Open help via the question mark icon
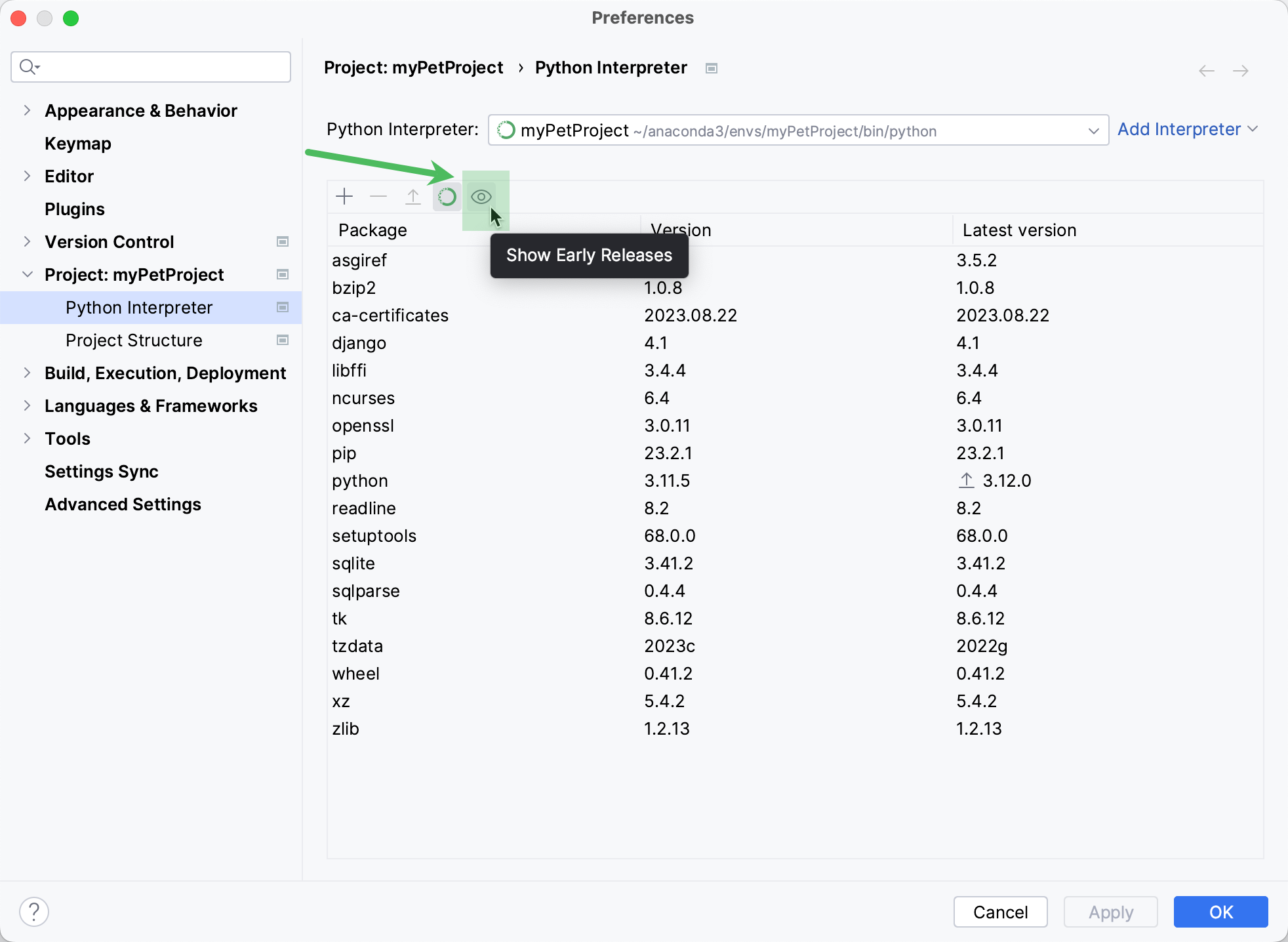 [x=34, y=911]
